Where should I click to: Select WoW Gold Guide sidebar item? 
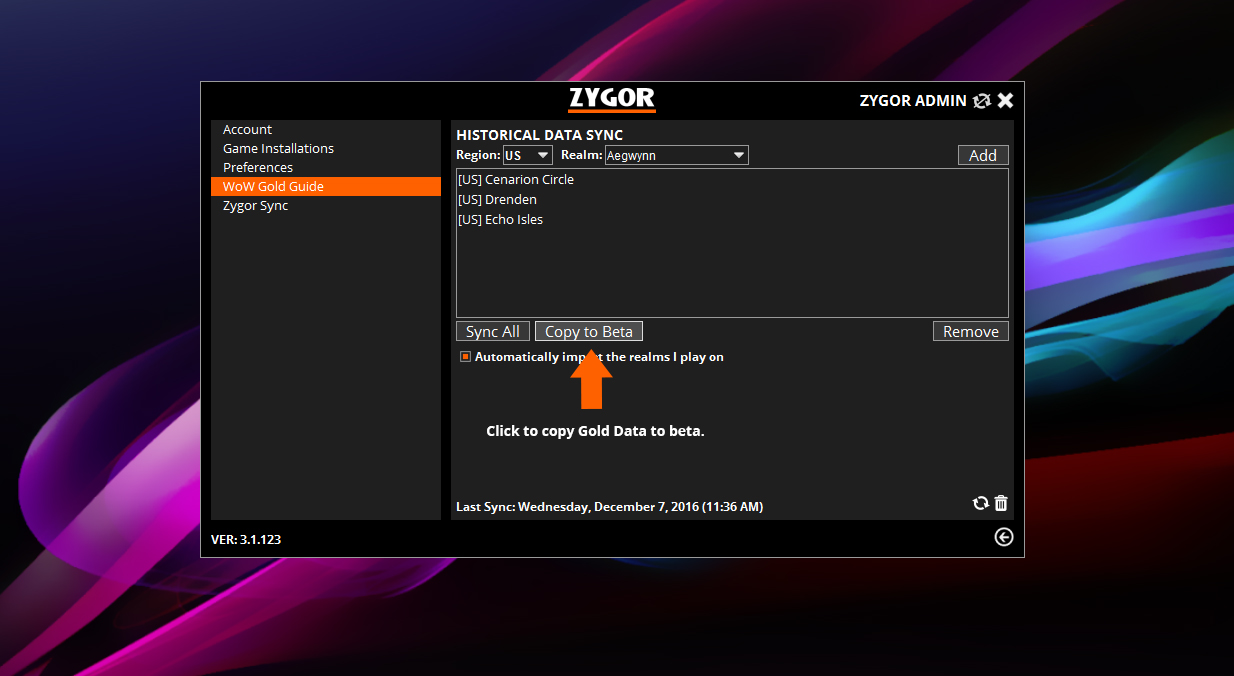pyautogui.click(x=326, y=187)
